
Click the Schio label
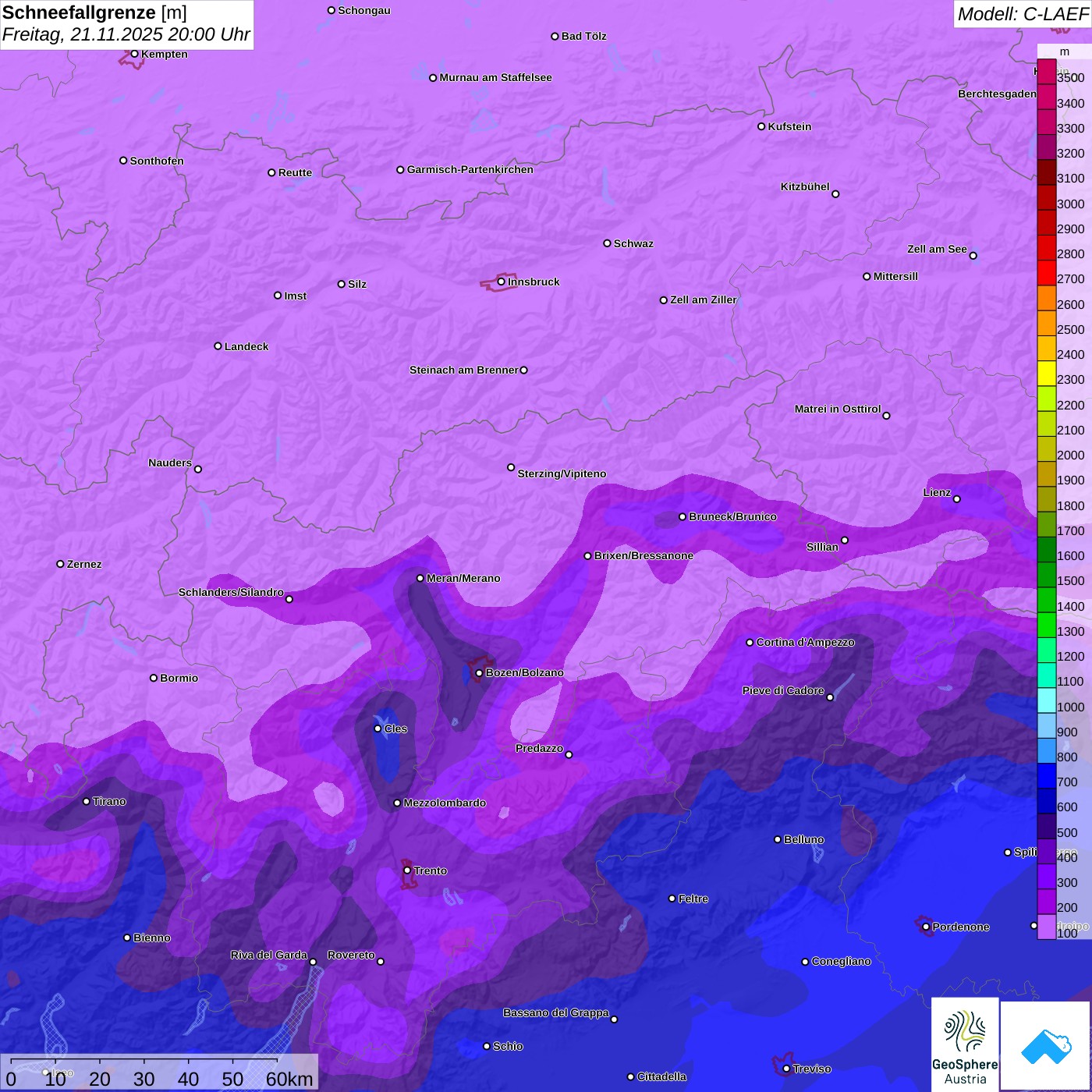(508, 1046)
